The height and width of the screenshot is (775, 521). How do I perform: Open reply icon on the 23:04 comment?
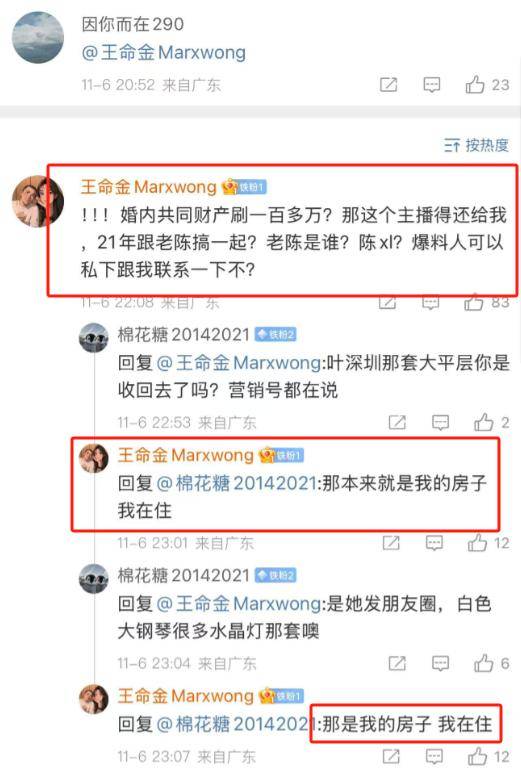point(440,663)
